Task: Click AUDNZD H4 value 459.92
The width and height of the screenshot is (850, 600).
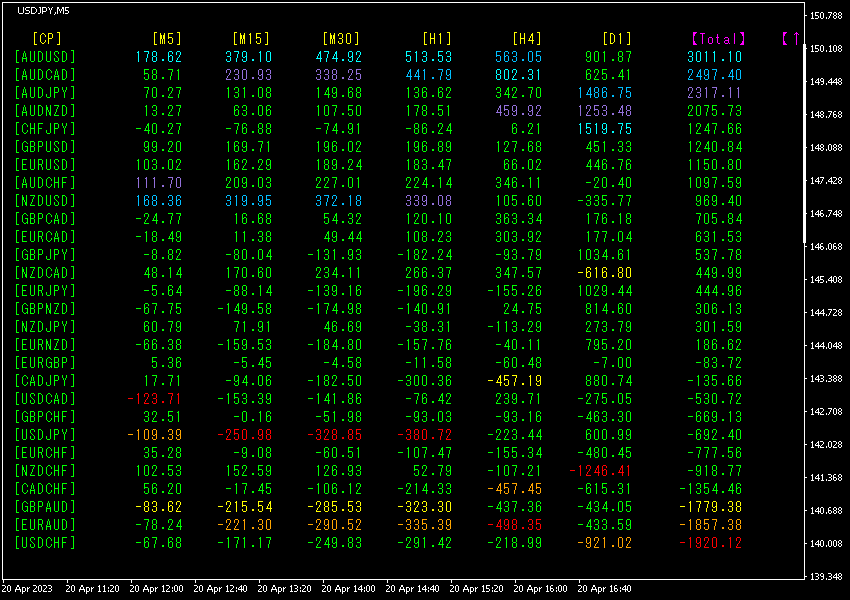Action: [519, 111]
